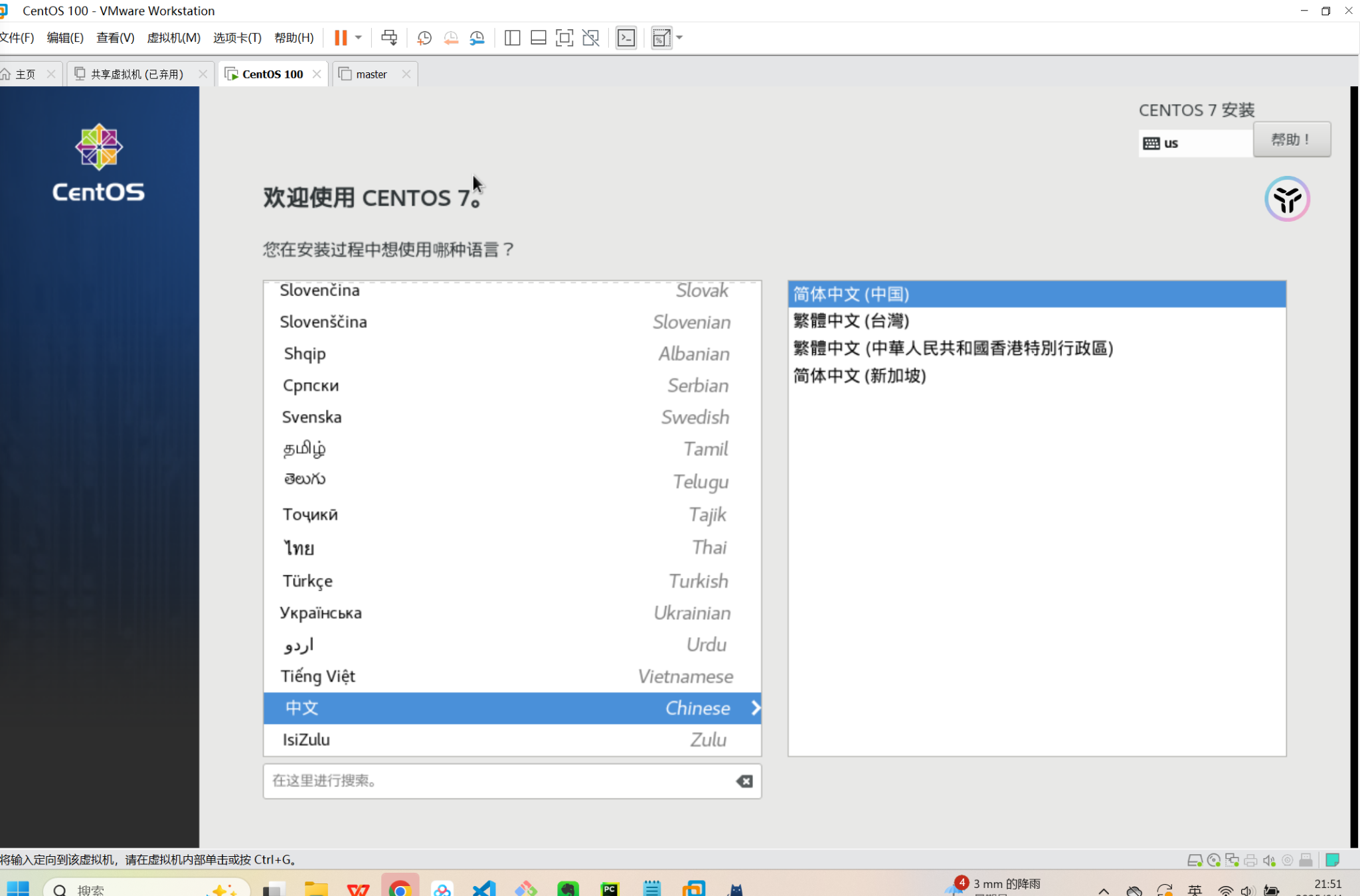Take a snapshot of the VM
The image size is (1360, 896).
(x=424, y=38)
